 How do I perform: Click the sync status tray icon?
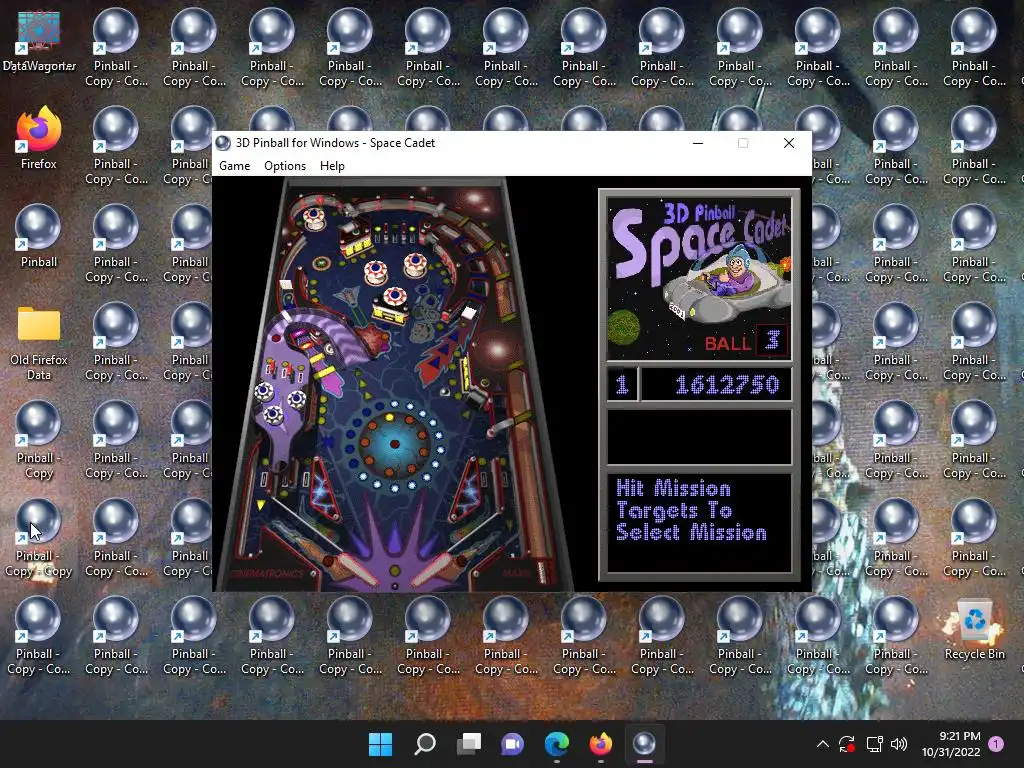pyautogui.click(x=847, y=744)
